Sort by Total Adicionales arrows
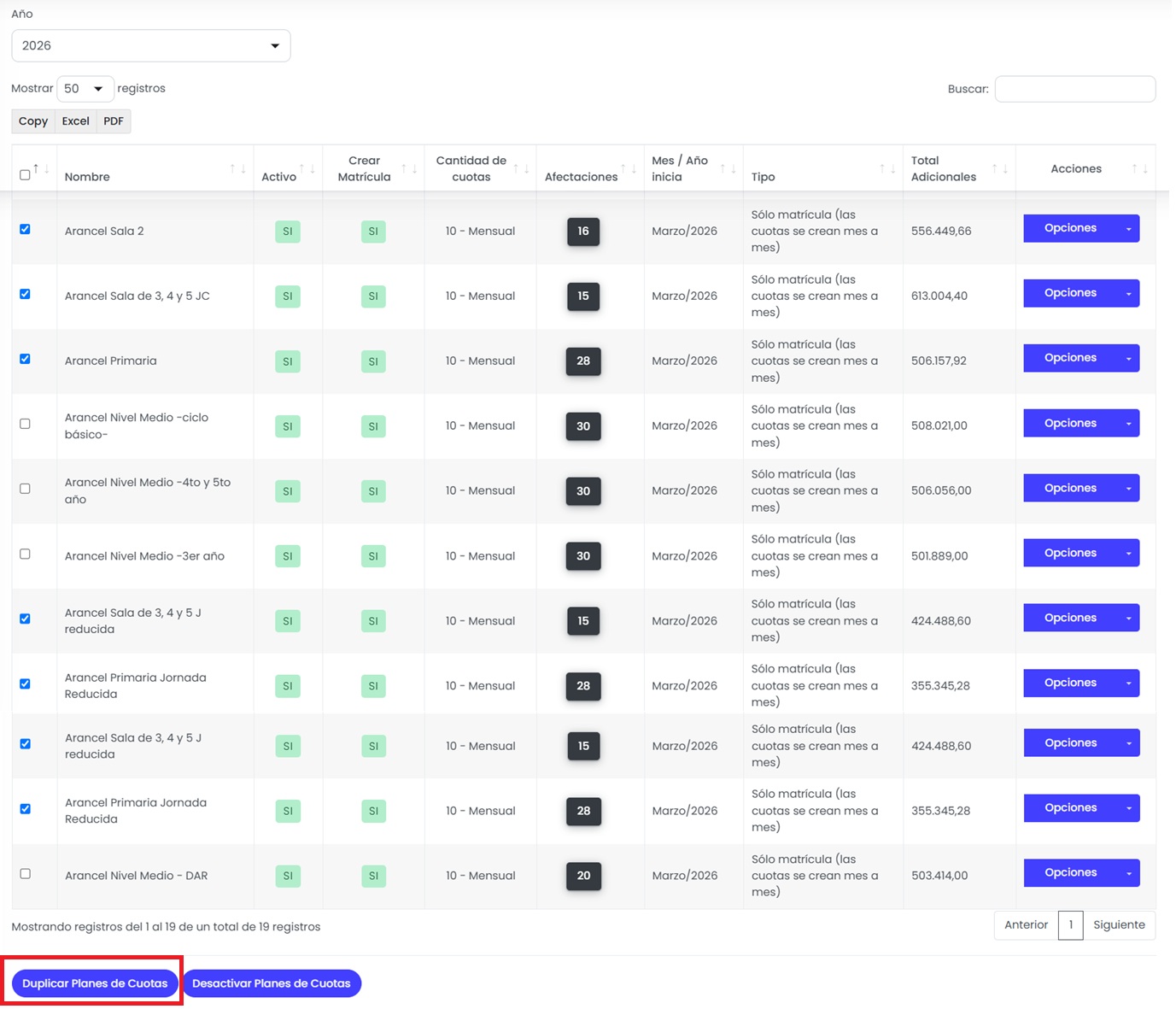The height and width of the screenshot is (1009, 1176). (1000, 169)
